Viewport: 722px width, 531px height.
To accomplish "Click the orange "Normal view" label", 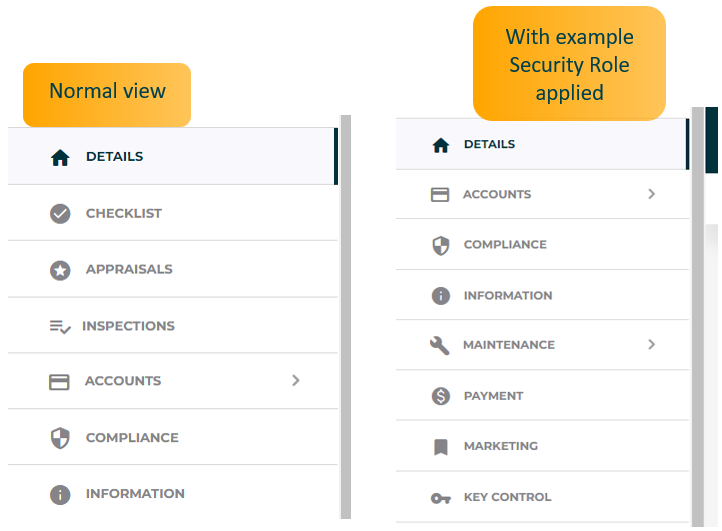I will pyautogui.click(x=107, y=92).
